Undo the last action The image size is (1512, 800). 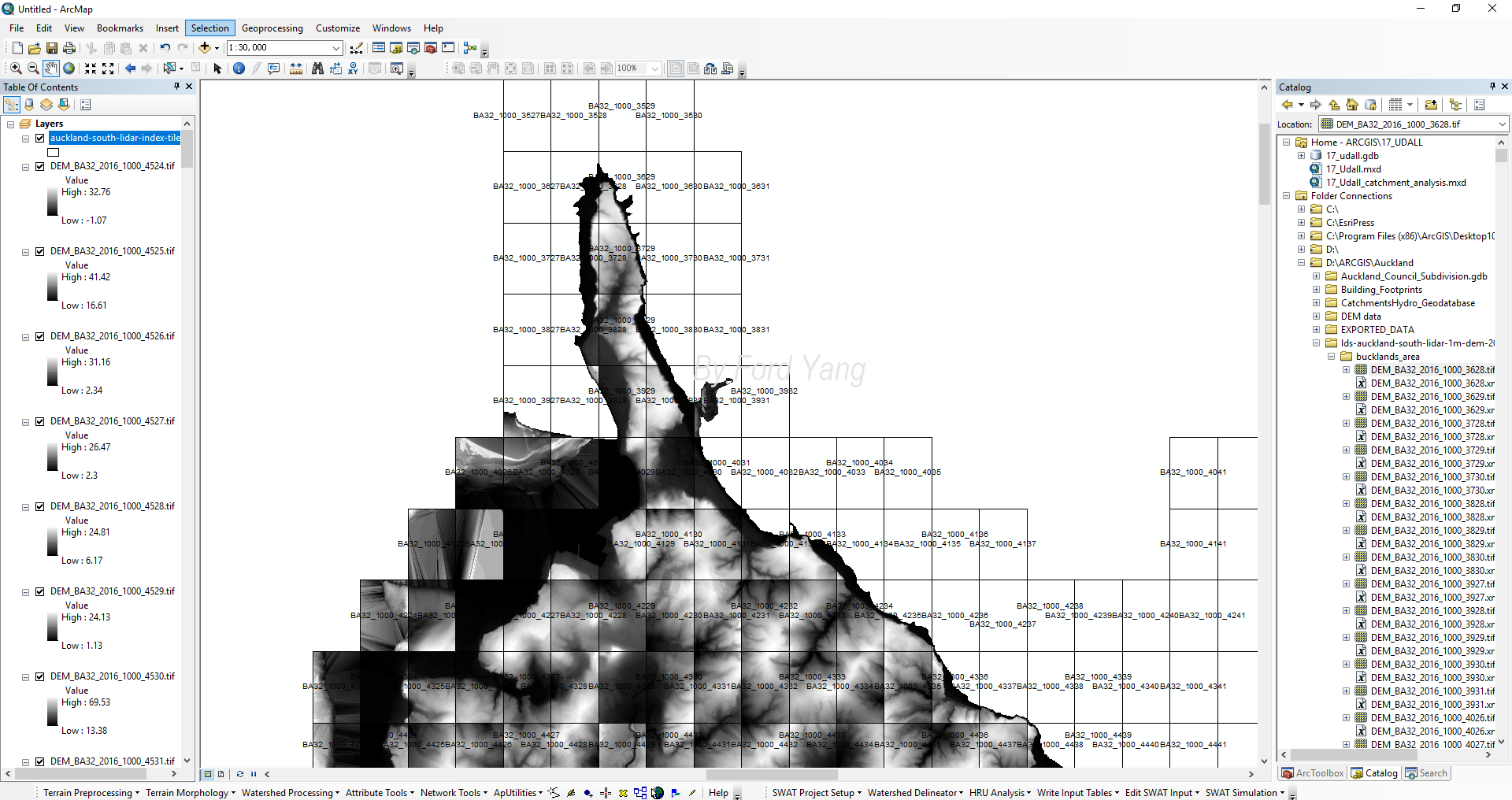(165, 48)
